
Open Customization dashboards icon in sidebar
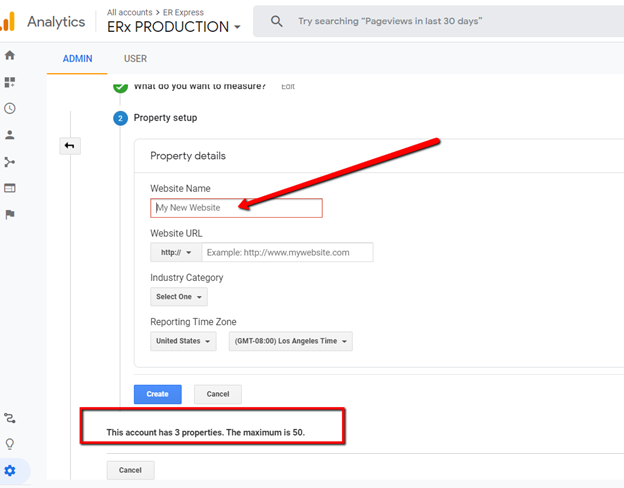point(10,82)
